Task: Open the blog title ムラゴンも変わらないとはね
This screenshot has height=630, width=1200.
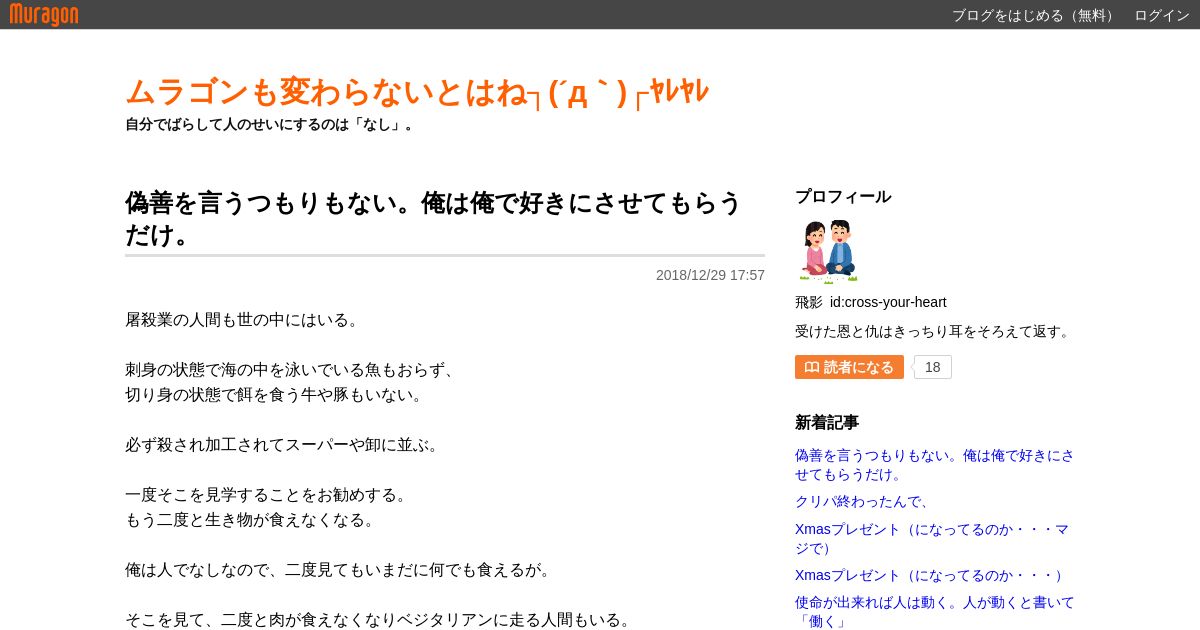Action: 417,92
